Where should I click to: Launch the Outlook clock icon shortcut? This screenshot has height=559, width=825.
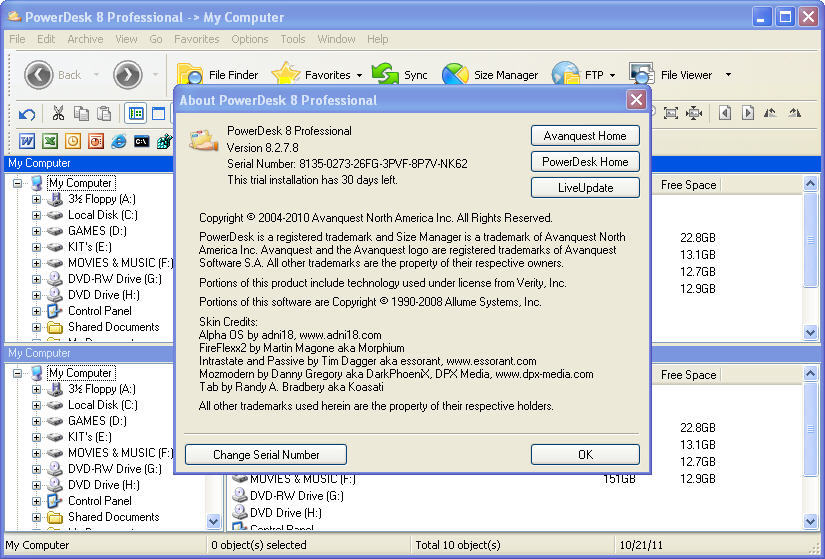pos(73,141)
